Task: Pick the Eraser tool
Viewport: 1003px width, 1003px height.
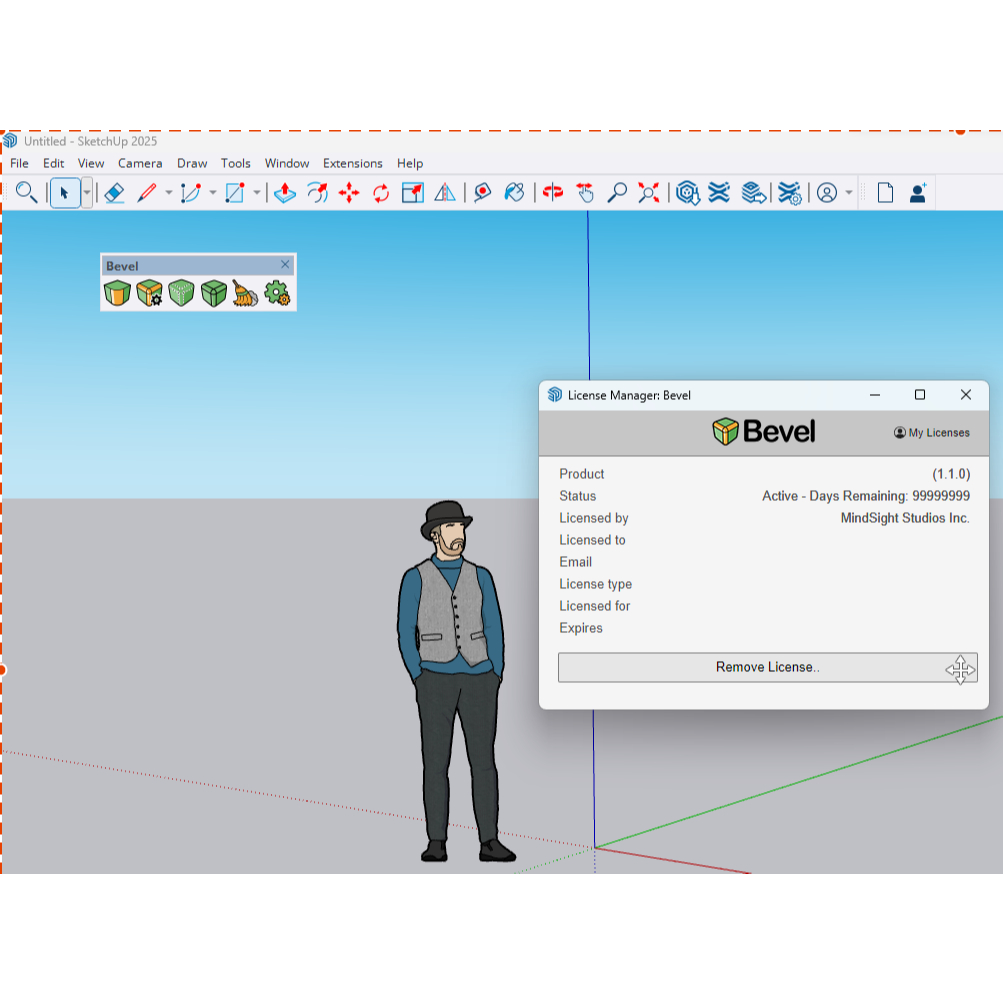Action: pos(115,193)
